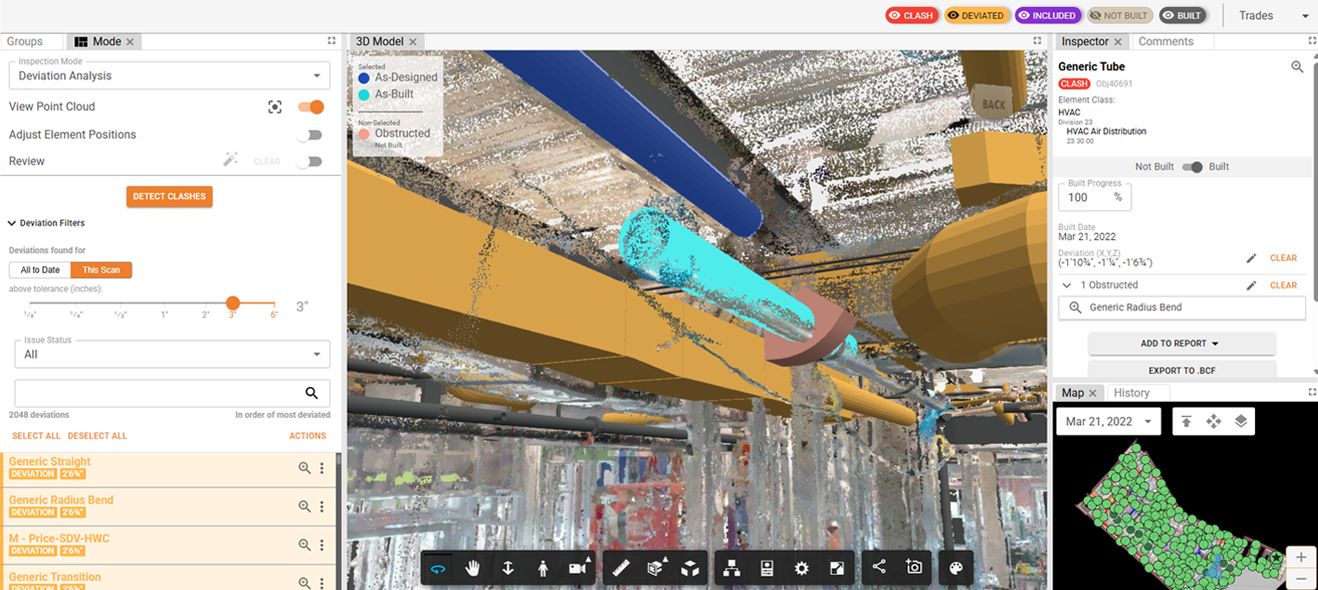Select the pan hand tool
This screenshot has width=1318, height=590.
[x=473, y=568]
